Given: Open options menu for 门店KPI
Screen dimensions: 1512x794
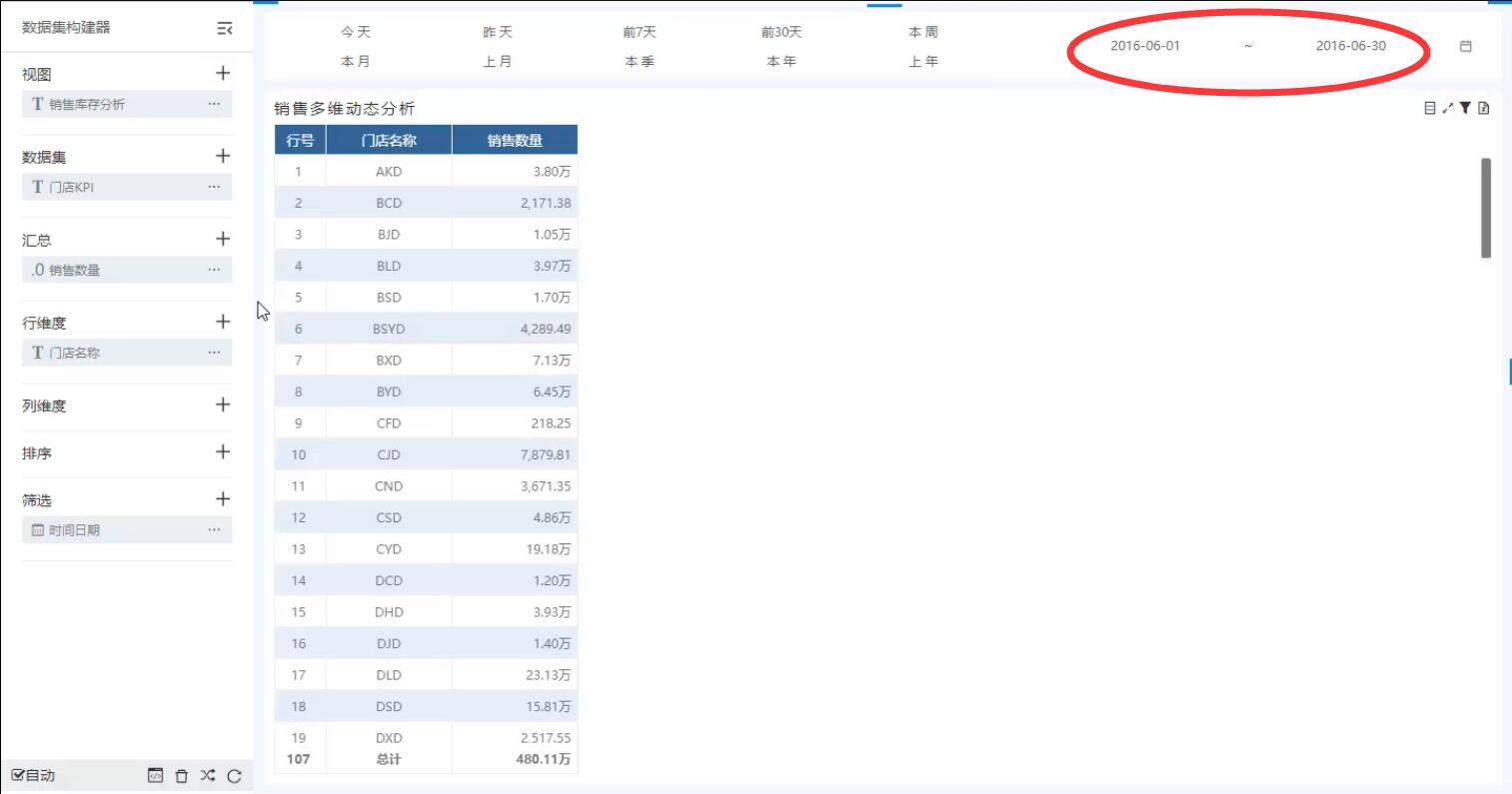Looking at the screenshot, I should [214, 187].
